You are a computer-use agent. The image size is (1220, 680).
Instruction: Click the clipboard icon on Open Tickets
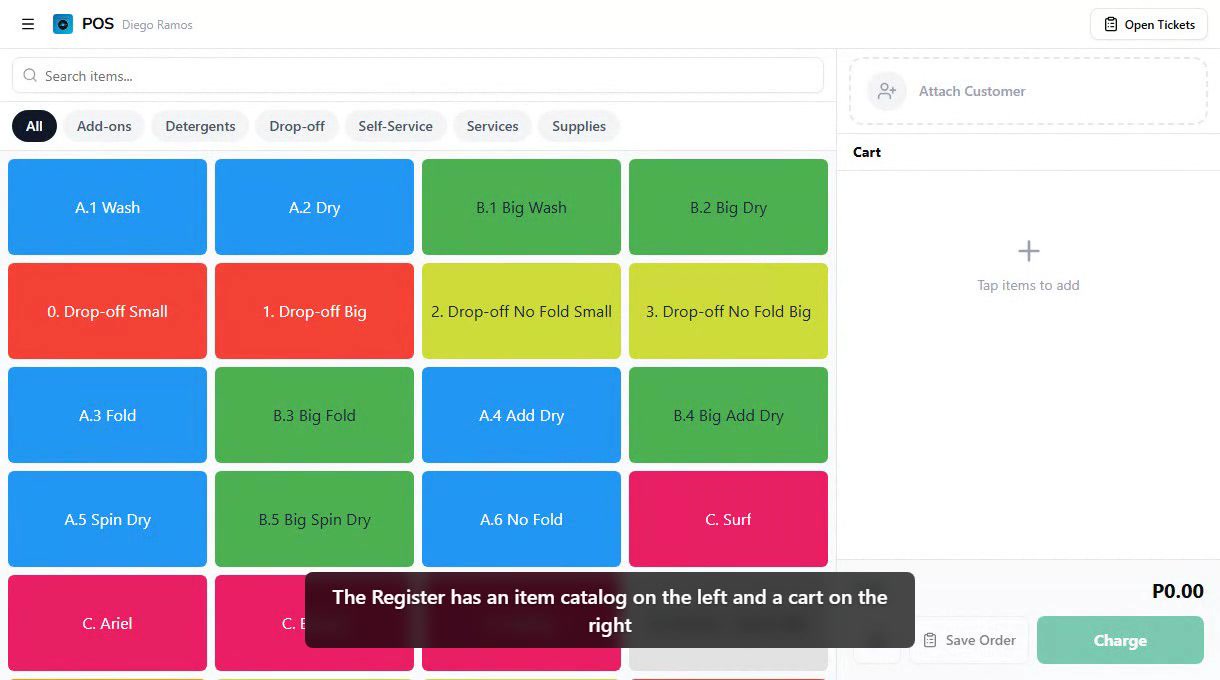pyautogui.click(x=1110, y=24)
